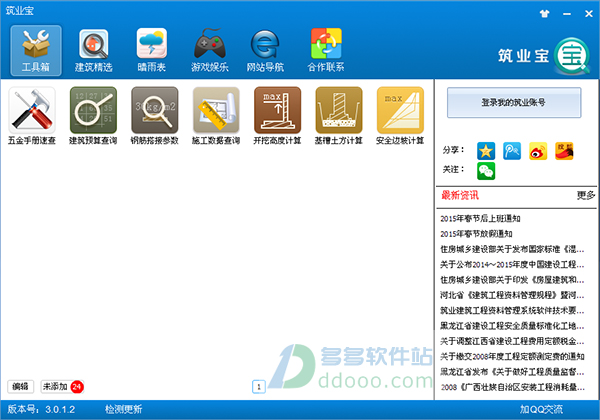The image size is (600, 420).
Task: Open news 黑龙江省发布《关于做好工程质量监督
Action: tap(512, 371)
